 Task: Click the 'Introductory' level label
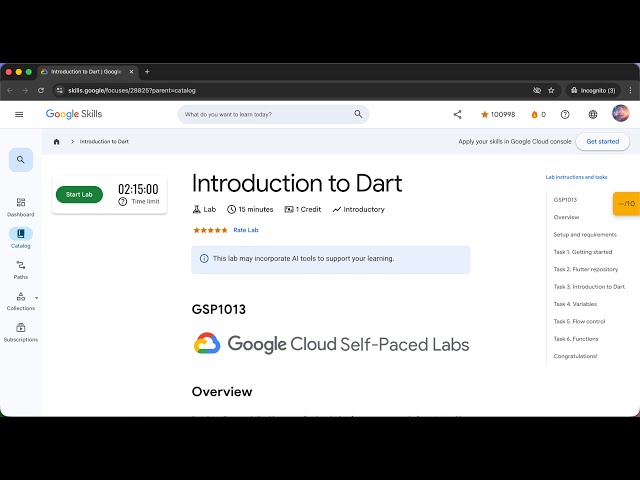point(358,209)
